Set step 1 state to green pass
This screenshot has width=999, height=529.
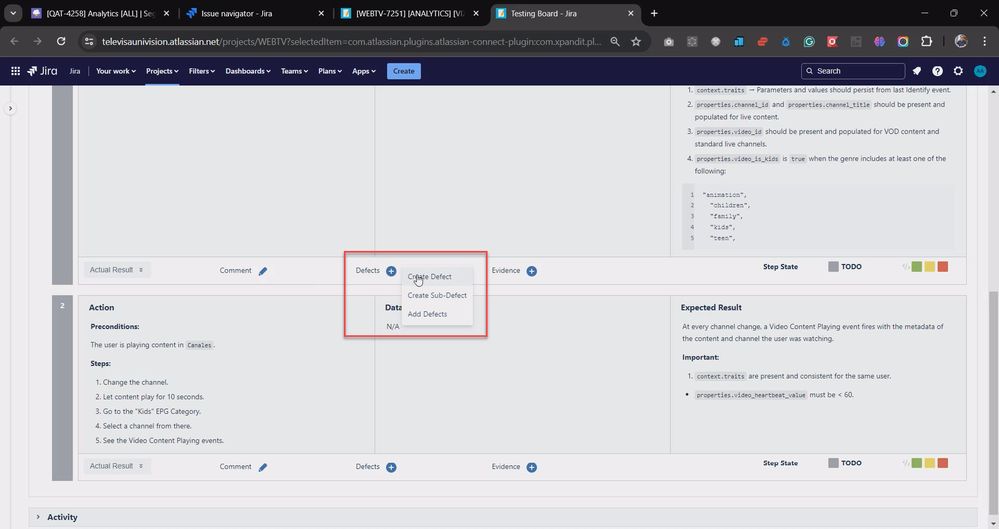tap(917, 266)
